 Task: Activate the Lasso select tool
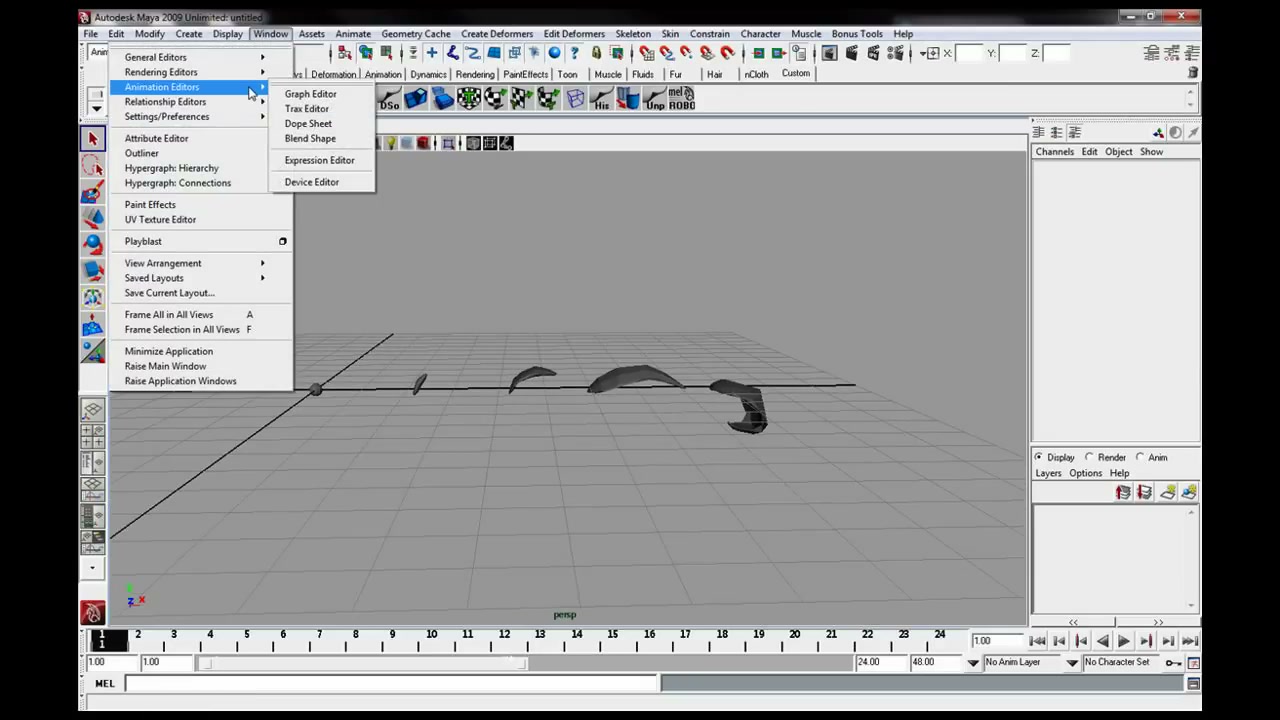point(93,166)
